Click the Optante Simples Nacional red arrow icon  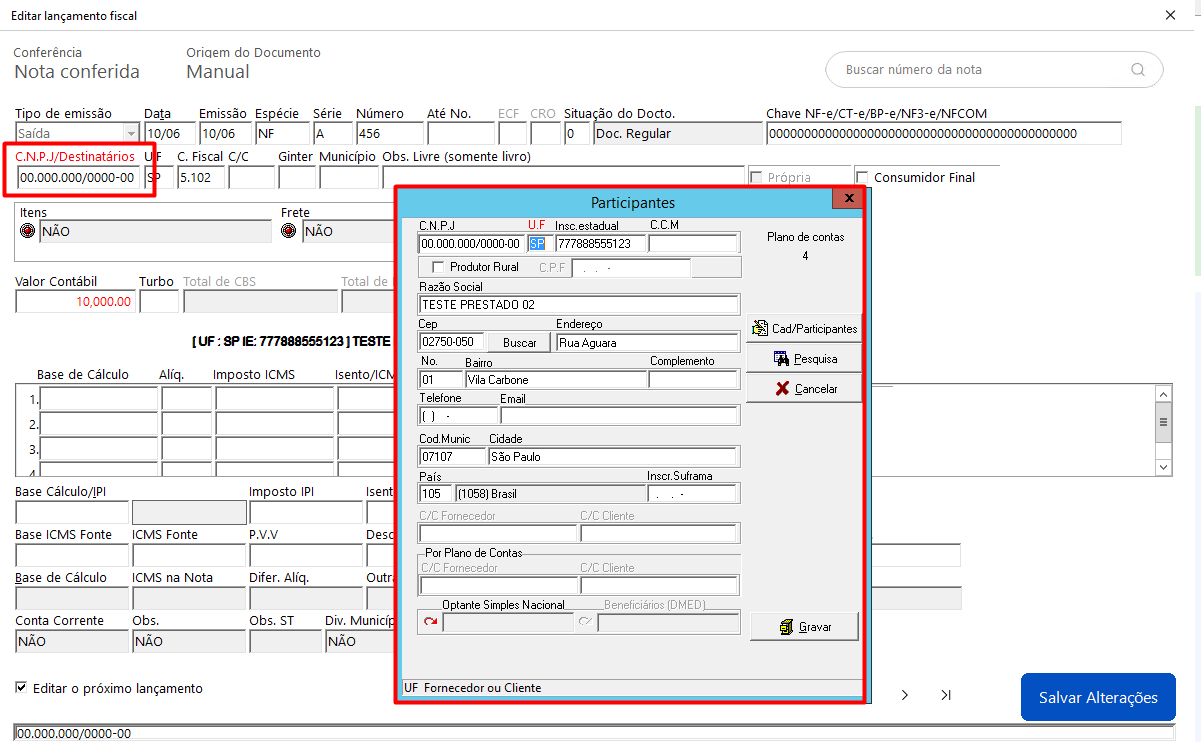(x=430, y=623)
